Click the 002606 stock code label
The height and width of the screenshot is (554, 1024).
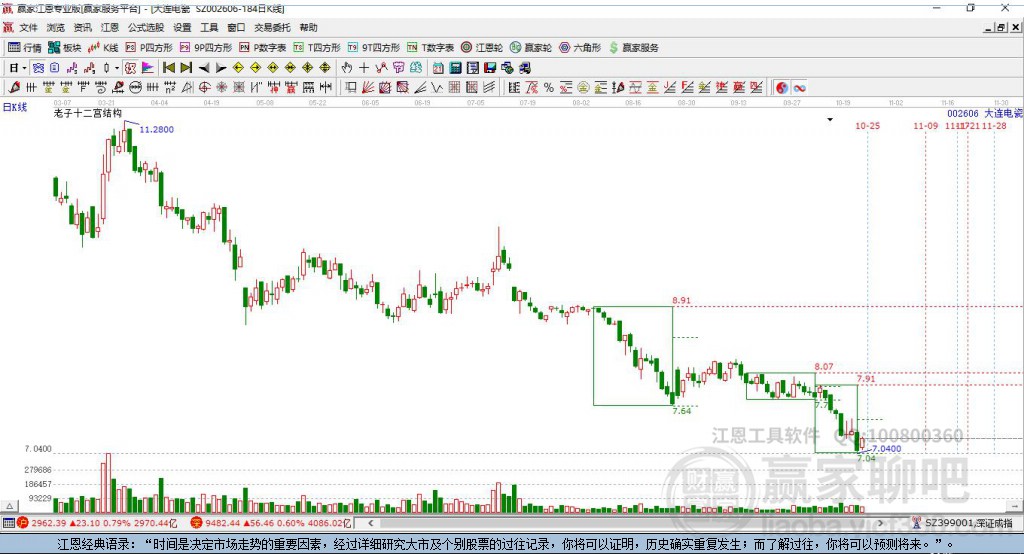tap(963, 113)
